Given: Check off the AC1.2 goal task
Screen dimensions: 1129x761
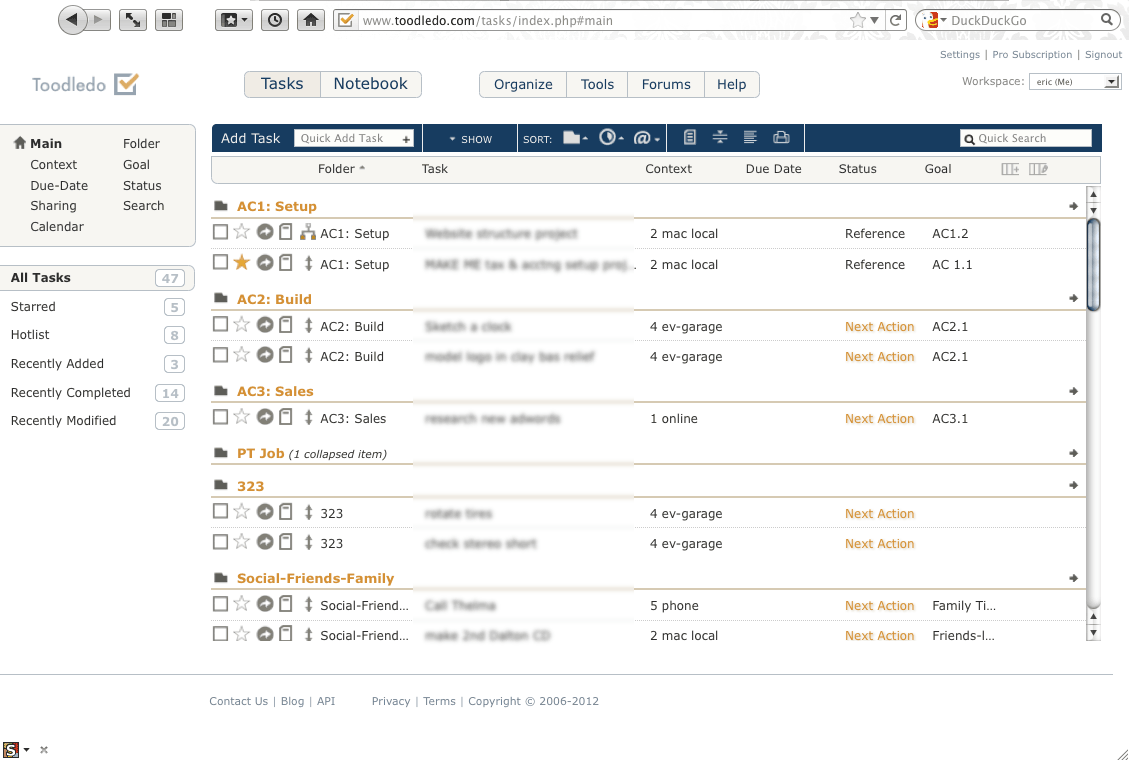Looking at the screenshot, I should [220, 232].
